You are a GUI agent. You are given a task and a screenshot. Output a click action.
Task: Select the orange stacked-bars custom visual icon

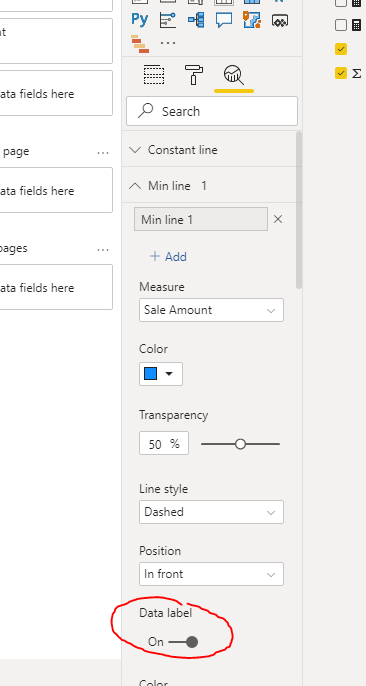(x=140, y=44)
